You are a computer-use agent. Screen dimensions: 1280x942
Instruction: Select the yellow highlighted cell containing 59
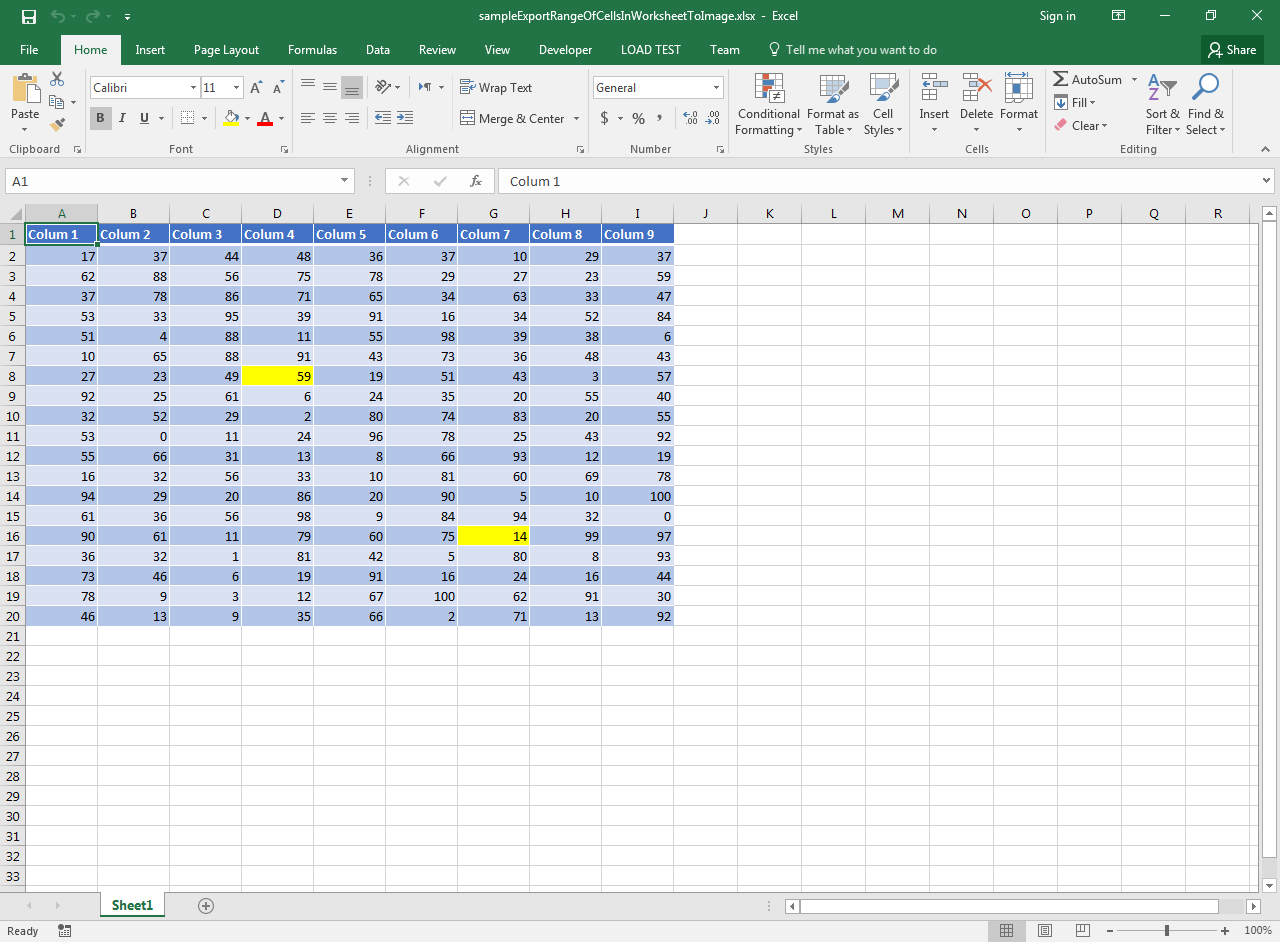pos(277,376)
